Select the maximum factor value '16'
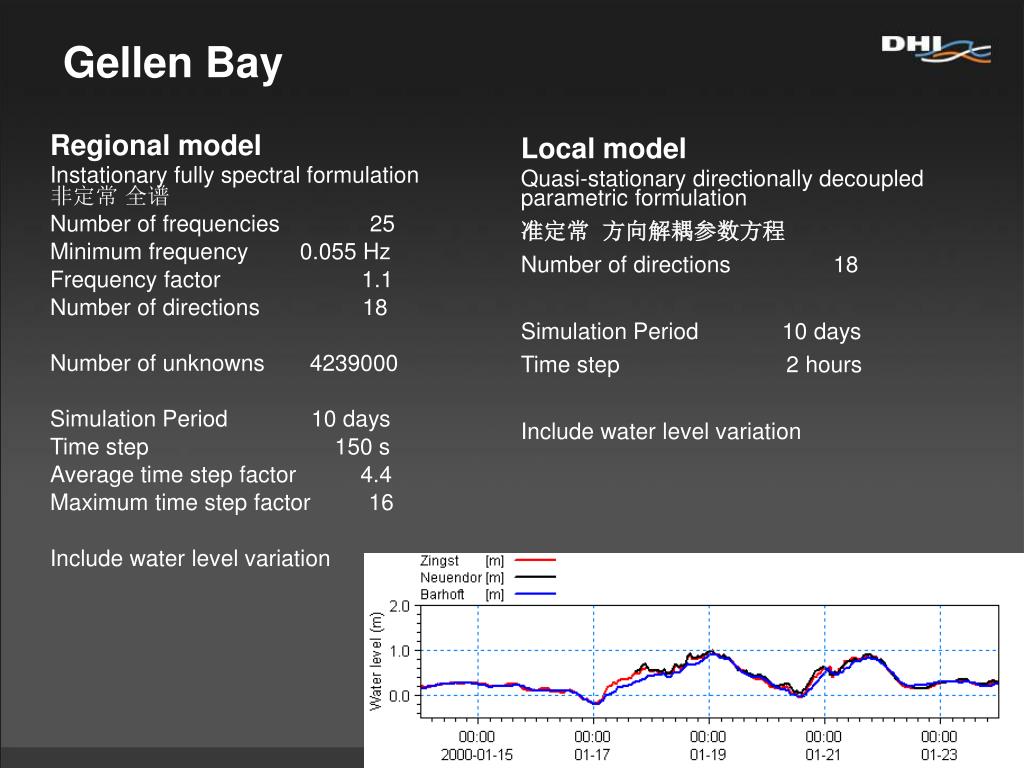1024x768 pixels. click(381, 503)
